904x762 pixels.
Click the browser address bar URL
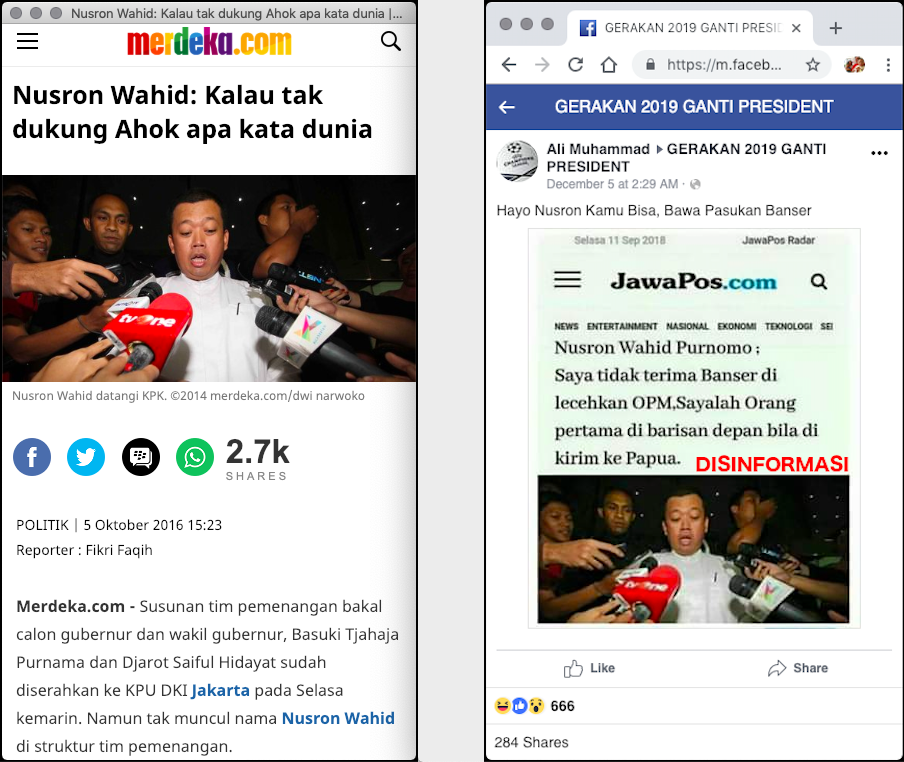[x=724, y=65]
